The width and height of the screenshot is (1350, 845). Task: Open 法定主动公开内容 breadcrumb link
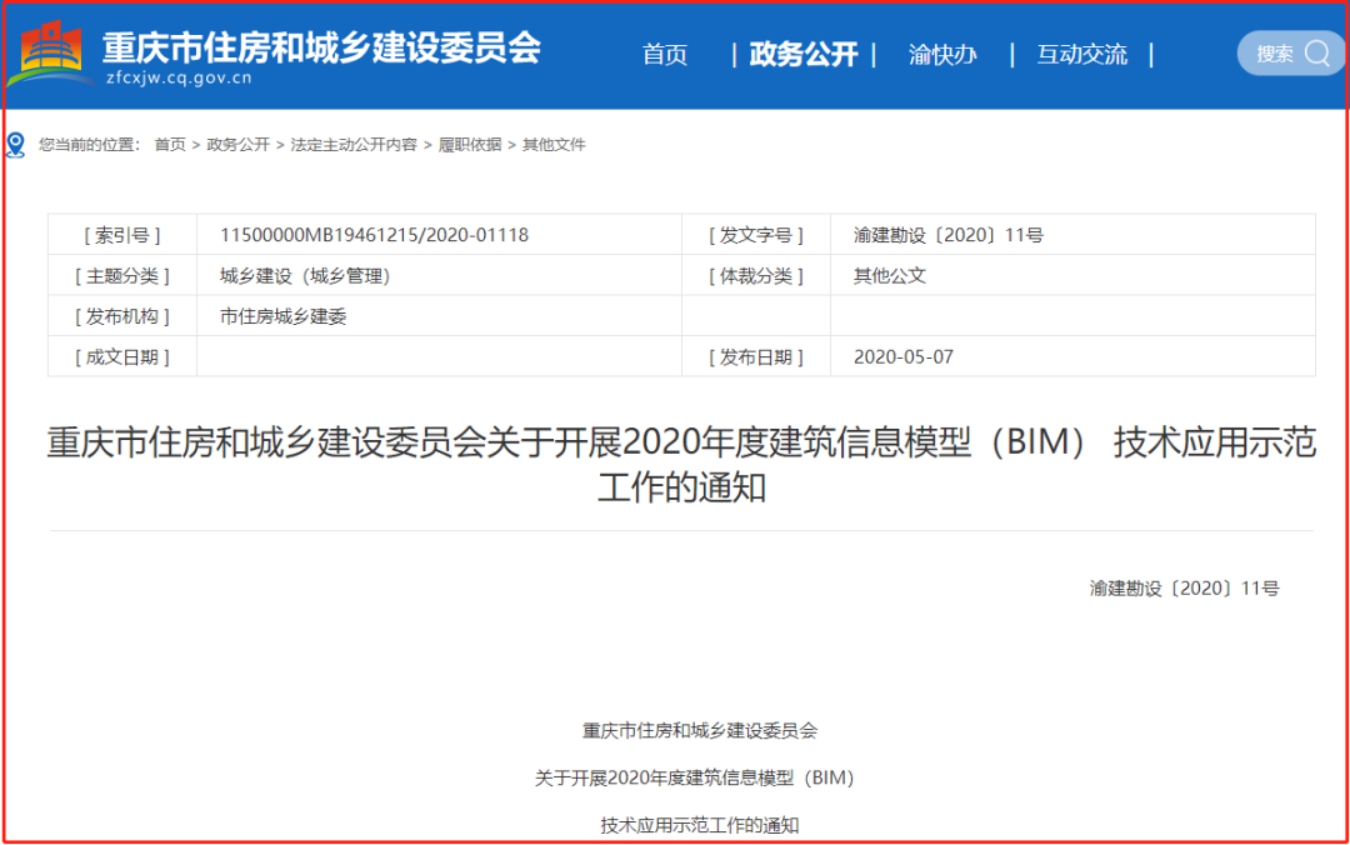[x=353, y=145]
